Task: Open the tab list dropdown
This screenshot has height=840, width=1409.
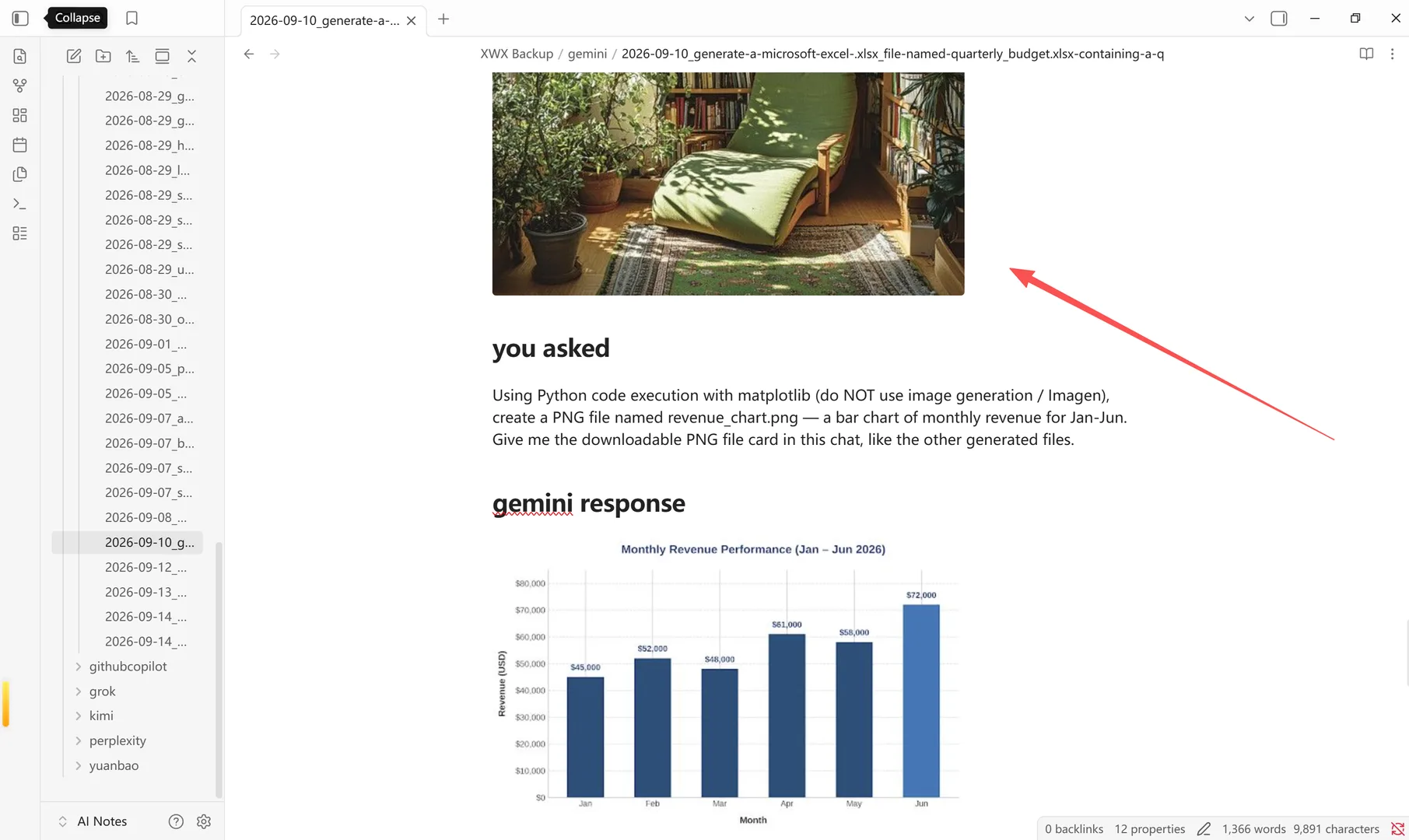Action: coord(1250,19)
